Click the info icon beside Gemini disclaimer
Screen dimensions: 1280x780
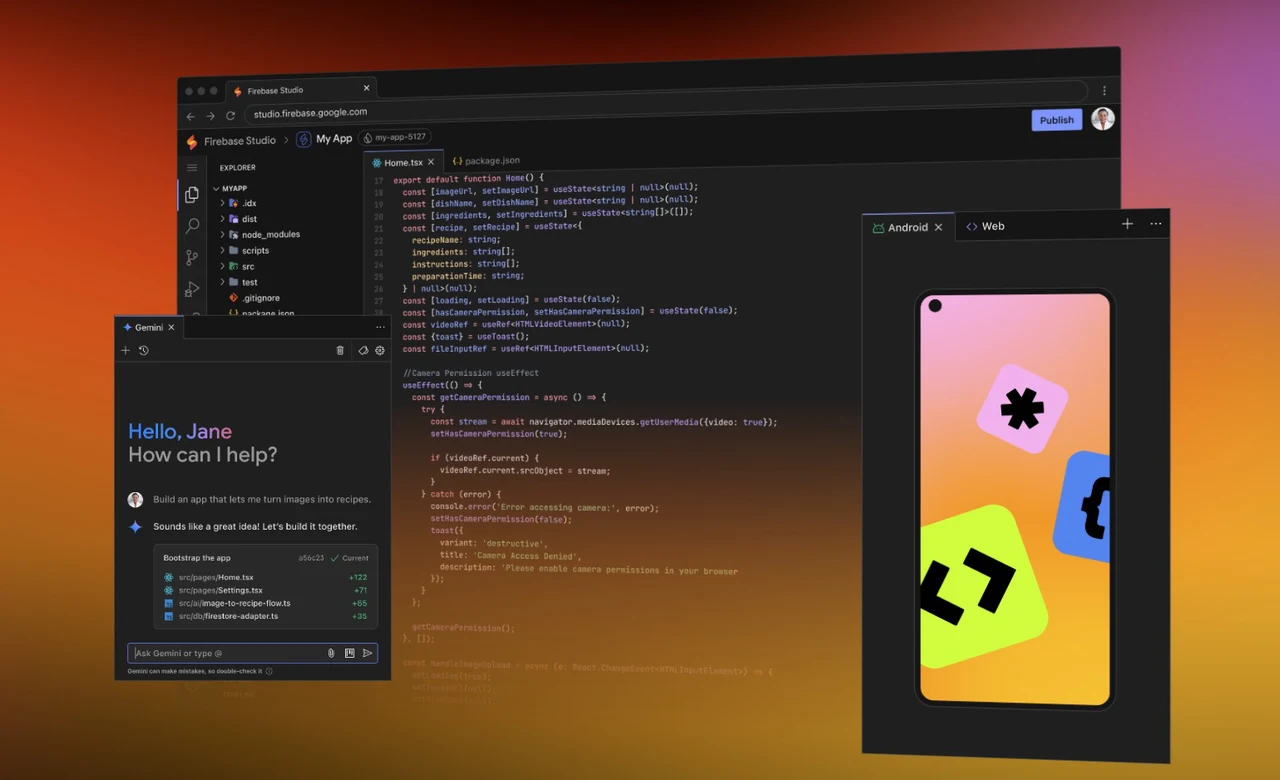[269, 671]
